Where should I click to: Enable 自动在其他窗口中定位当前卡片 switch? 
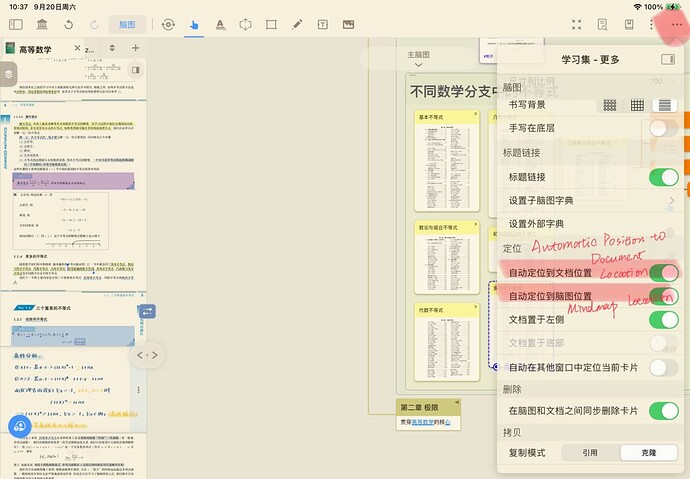pyautogui.click(x=664, y=368)
